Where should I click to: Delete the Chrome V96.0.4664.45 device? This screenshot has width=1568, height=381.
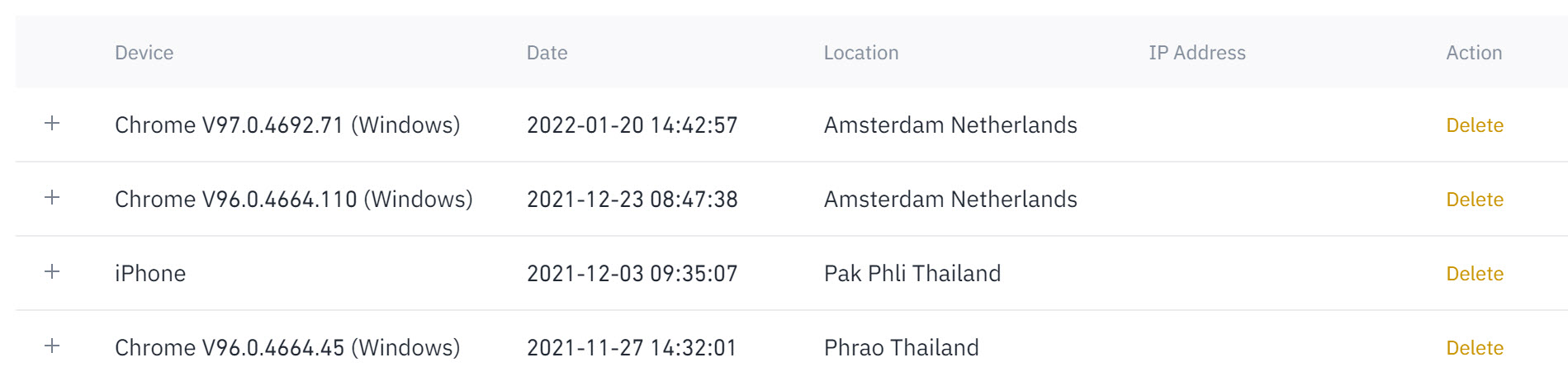point(1475,348)
